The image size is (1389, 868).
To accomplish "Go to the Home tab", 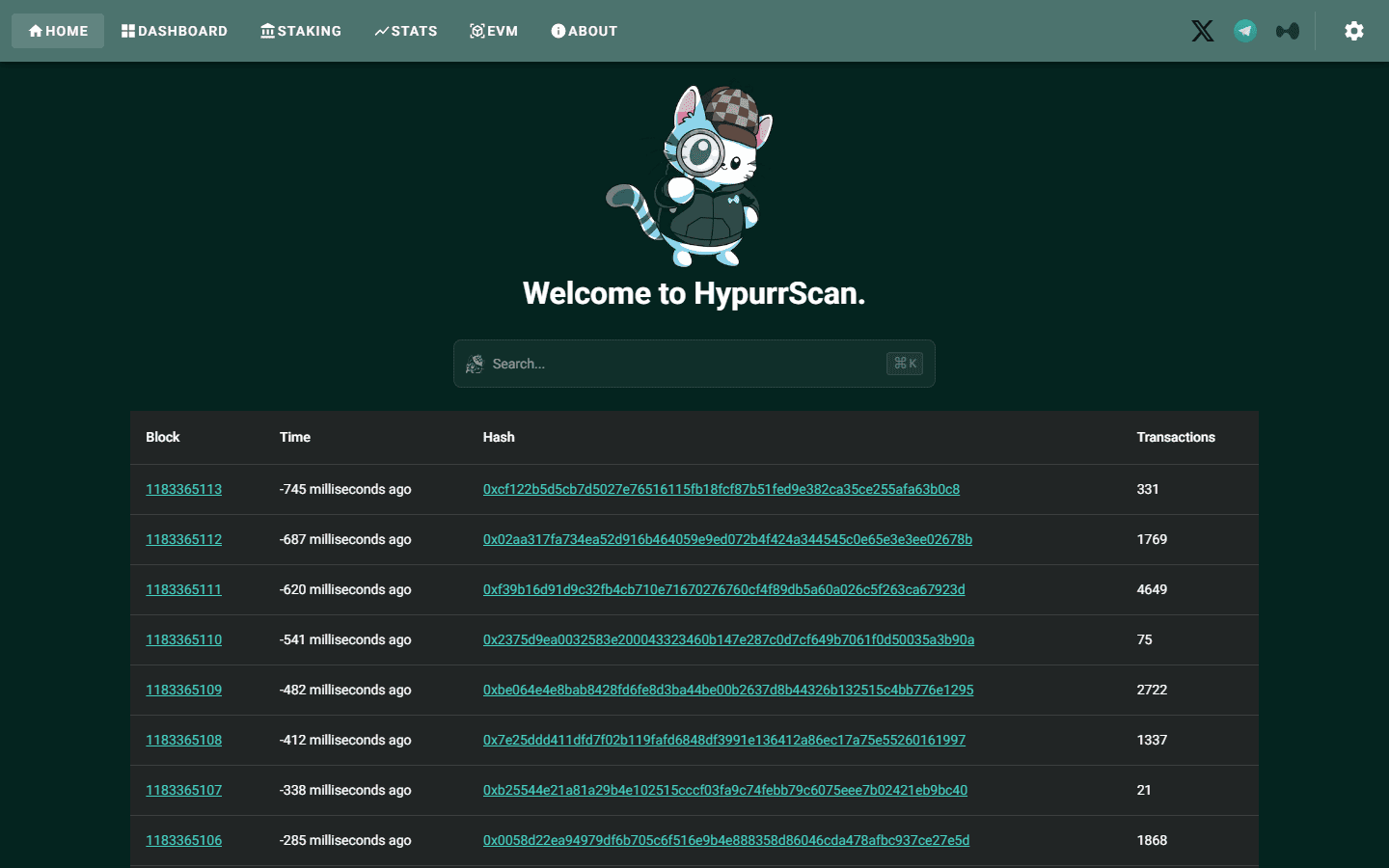I will click(58, 31).
